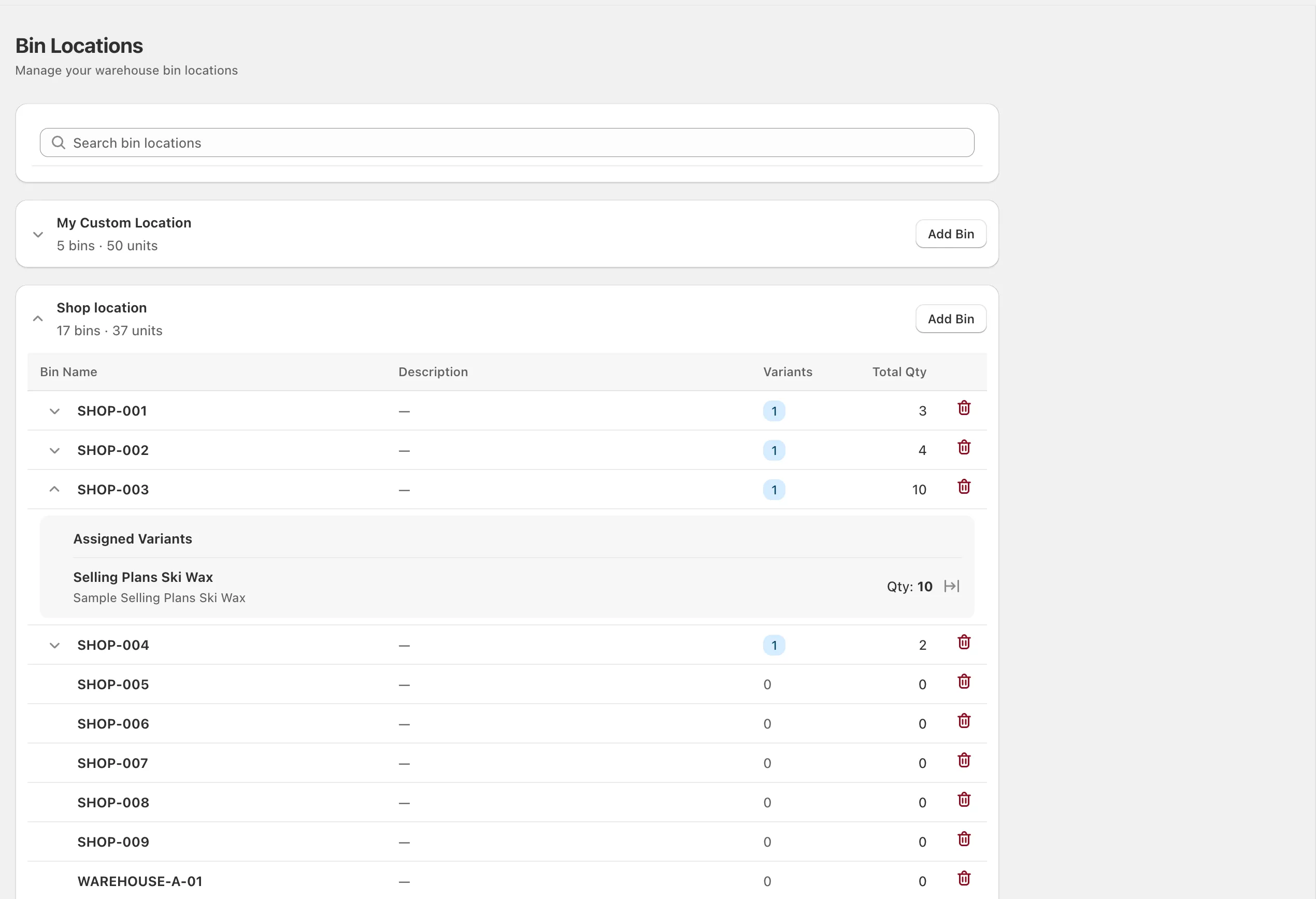This screenshot has width=1316, height=899.
Task: Click the delete icon for SHOP-006
Action: 964,721
